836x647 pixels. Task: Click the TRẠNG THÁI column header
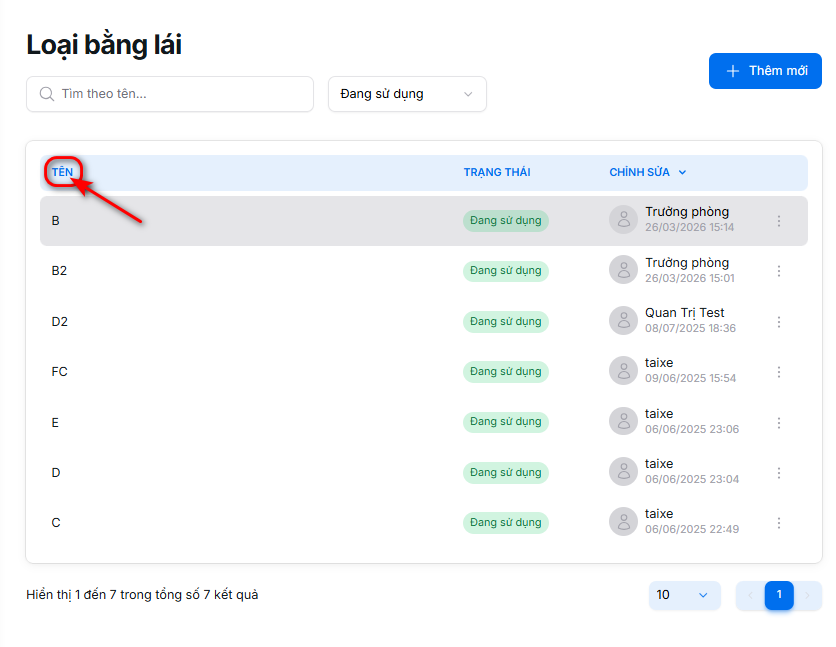(x=496, y=172)
